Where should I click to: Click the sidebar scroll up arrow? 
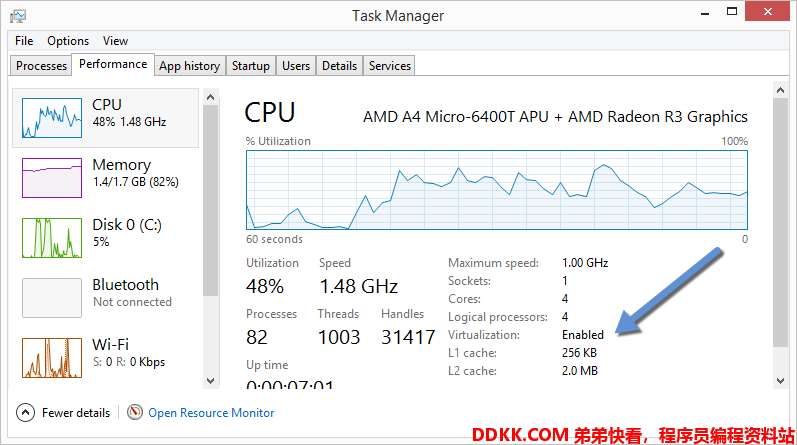211,97
